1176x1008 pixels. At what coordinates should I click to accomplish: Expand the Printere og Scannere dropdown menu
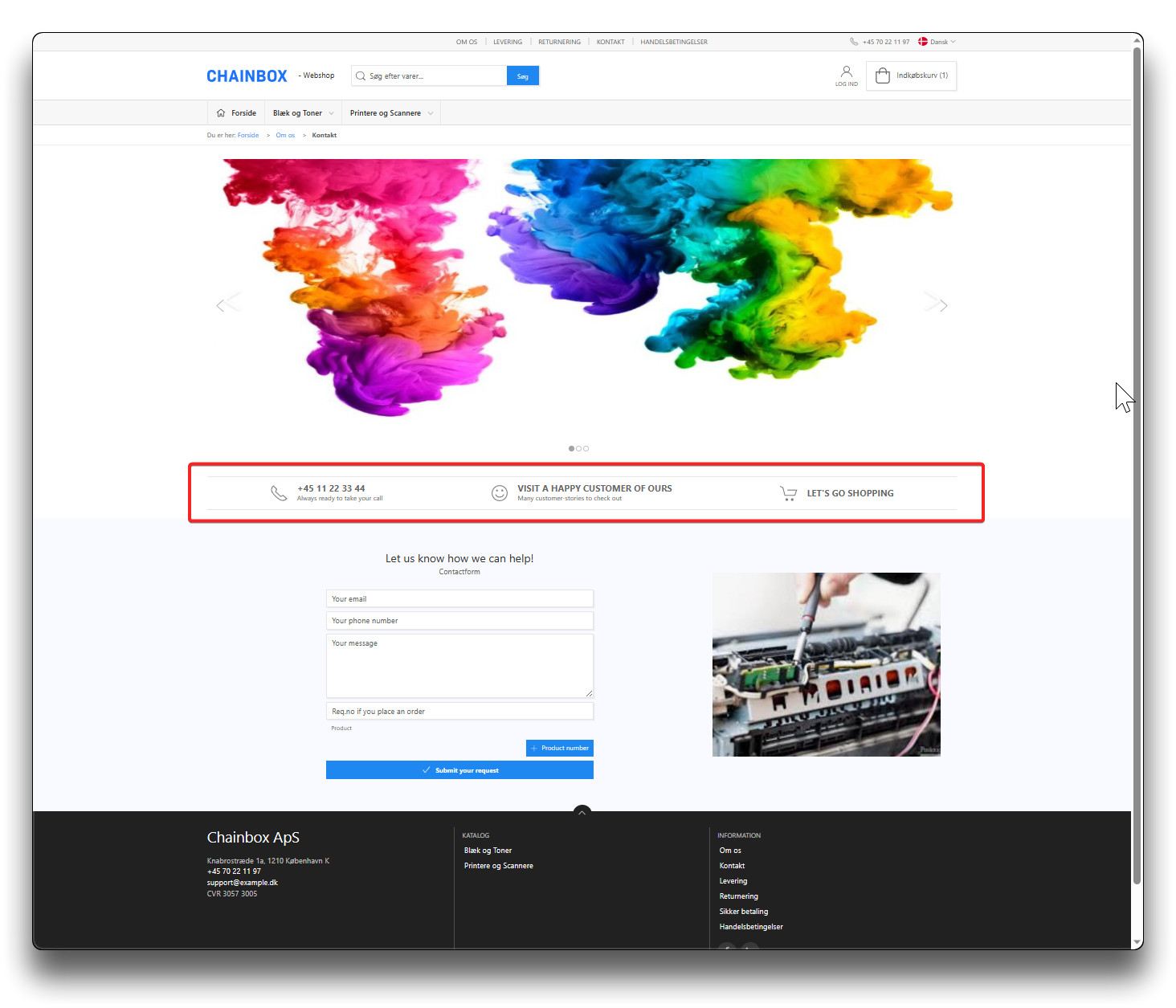coord(391,113)
